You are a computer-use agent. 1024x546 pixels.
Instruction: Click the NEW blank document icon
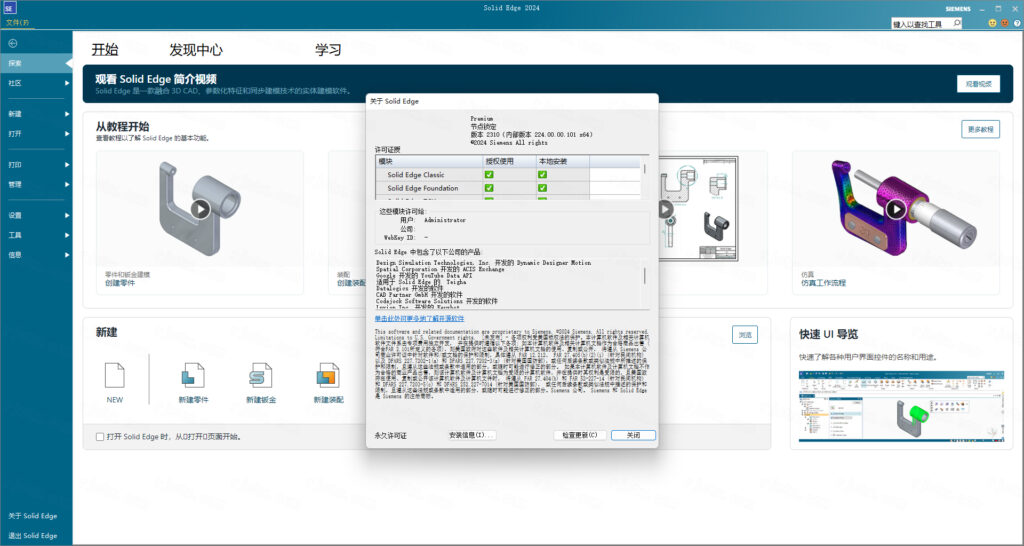click(114, 376)
